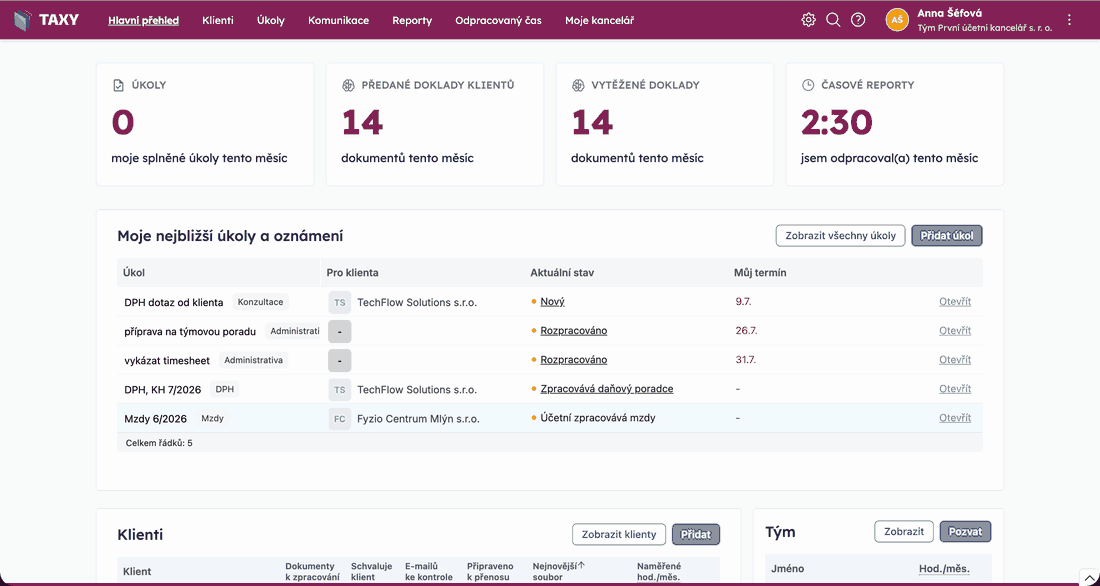1100x586 pixels.
Task: Invite a member with Pozvat
Action: [x=965, y=532]
